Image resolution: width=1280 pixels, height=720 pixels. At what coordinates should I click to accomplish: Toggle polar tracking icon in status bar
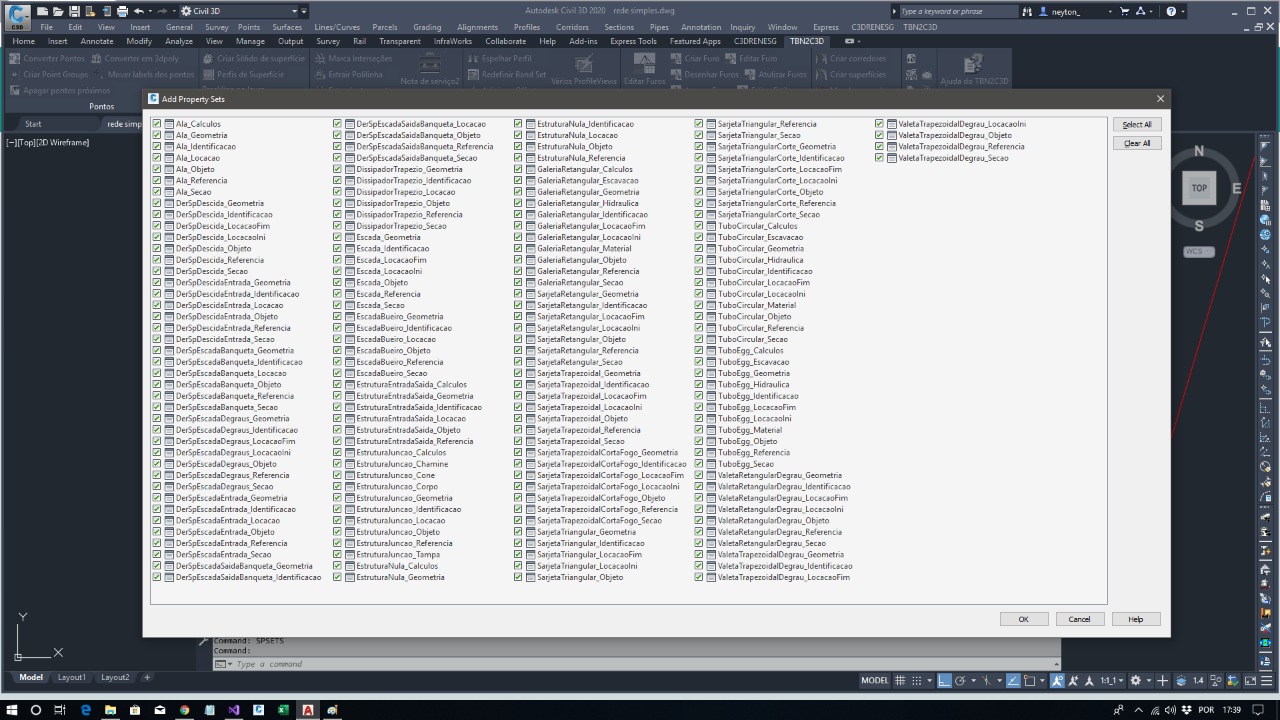(960, 680)
